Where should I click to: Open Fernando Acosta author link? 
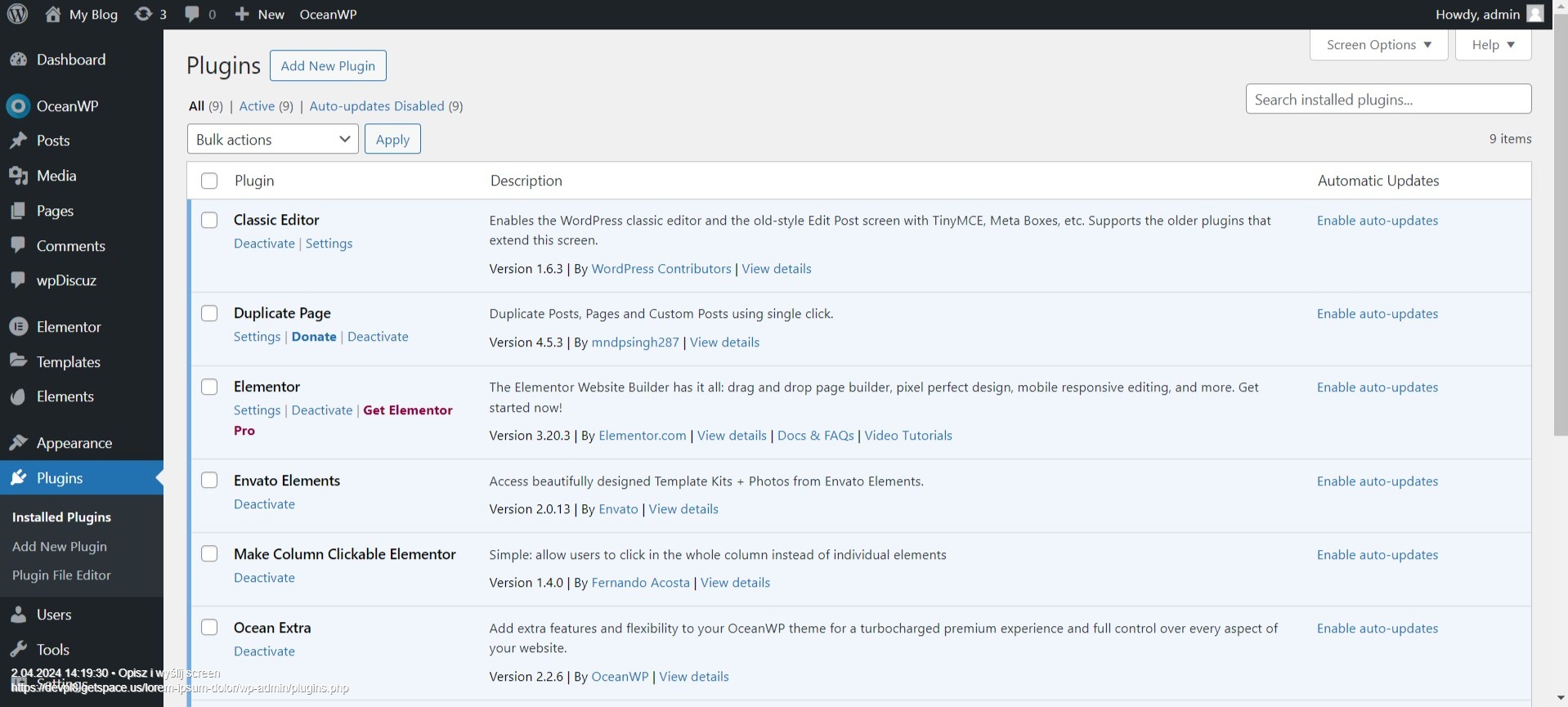(x=641, y=583)
